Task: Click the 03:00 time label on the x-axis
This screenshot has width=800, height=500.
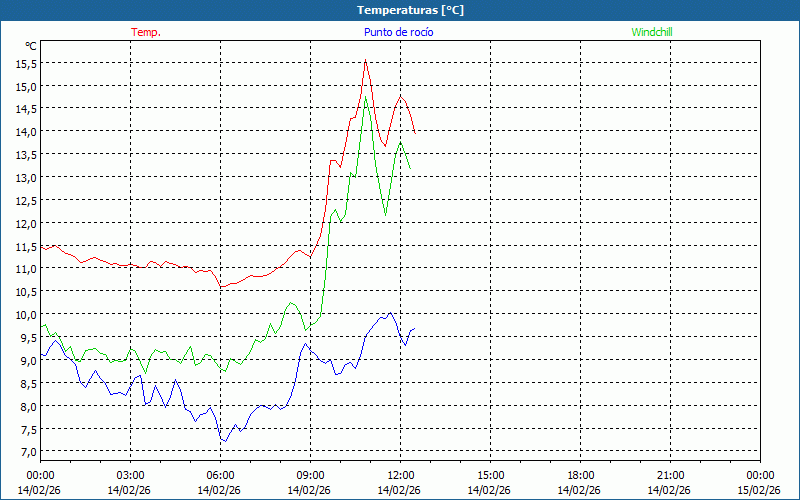Action: pyautogui.click(x=130, y=475)
